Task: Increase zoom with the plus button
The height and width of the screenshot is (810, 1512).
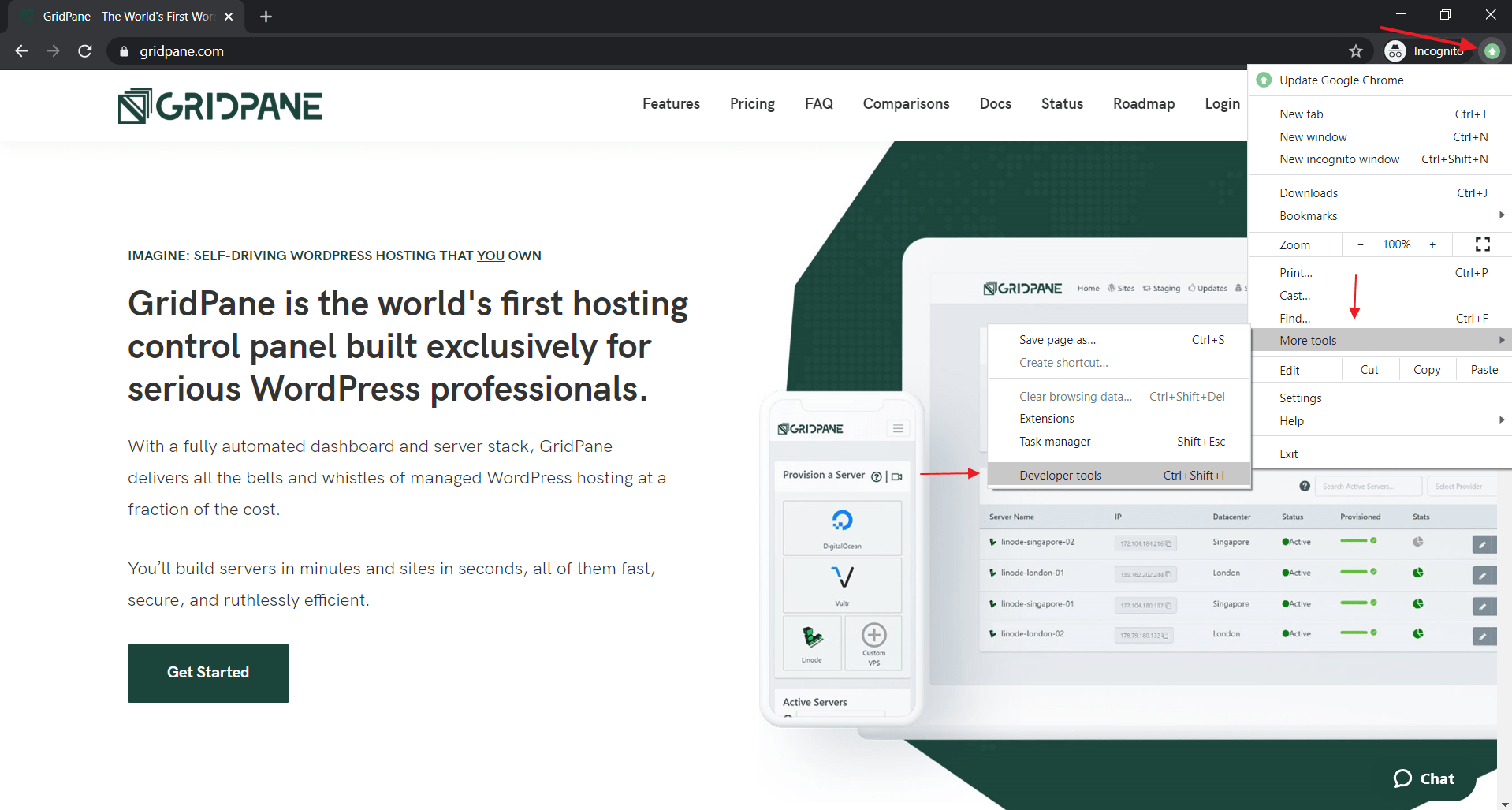Action: click(x=1432, y=244)
